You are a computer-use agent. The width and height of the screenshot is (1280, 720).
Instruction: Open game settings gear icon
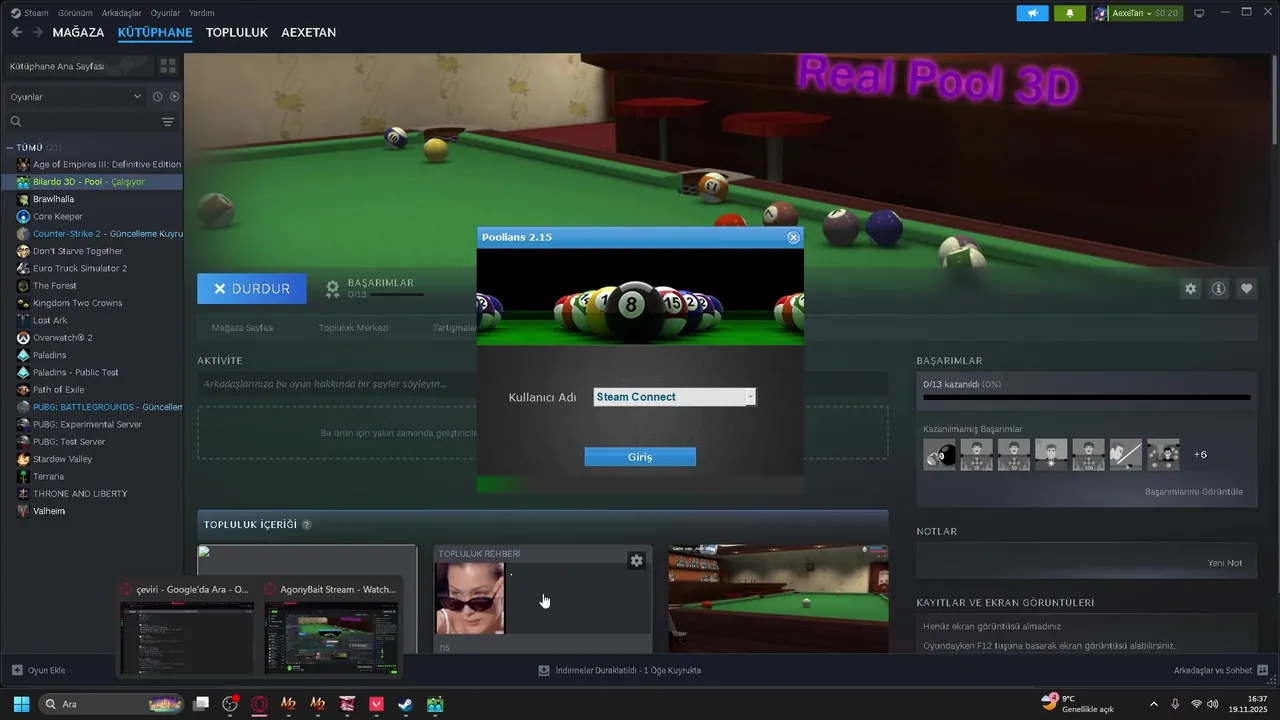coord(1190,288)
